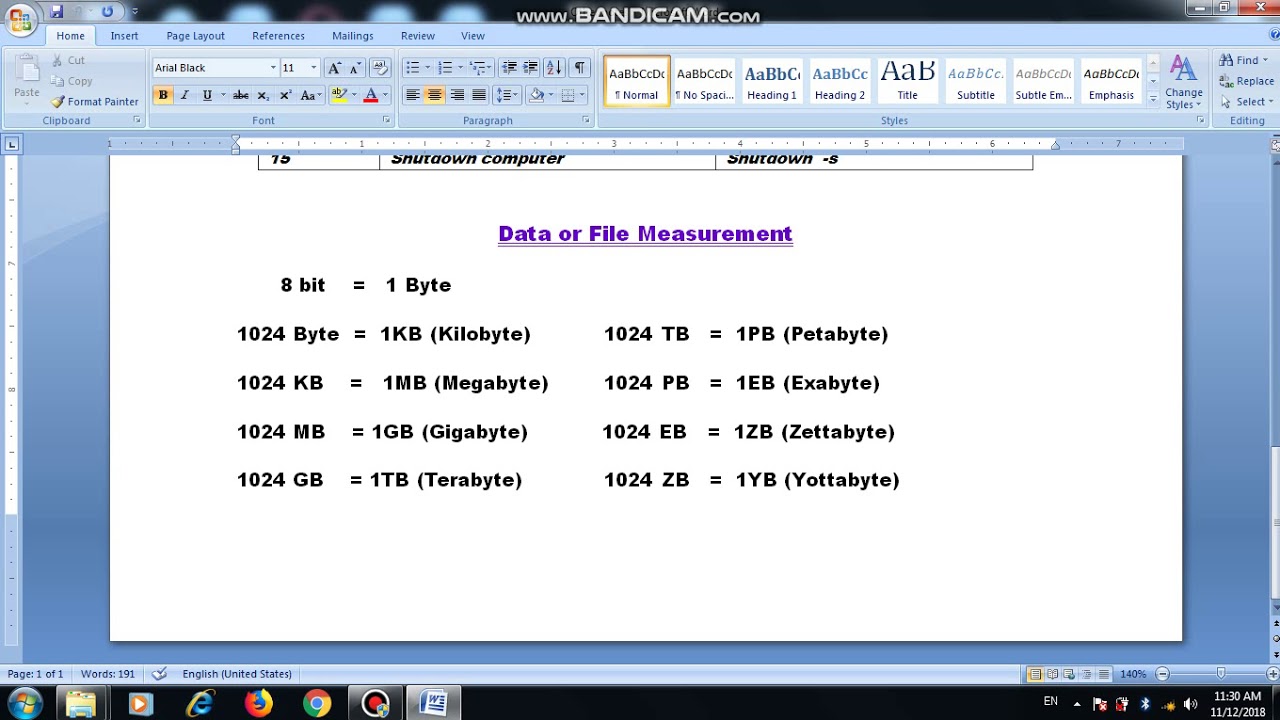Open the Borders dropdown arrow
Screen dimensions: 1280x720
coord(583,95)
